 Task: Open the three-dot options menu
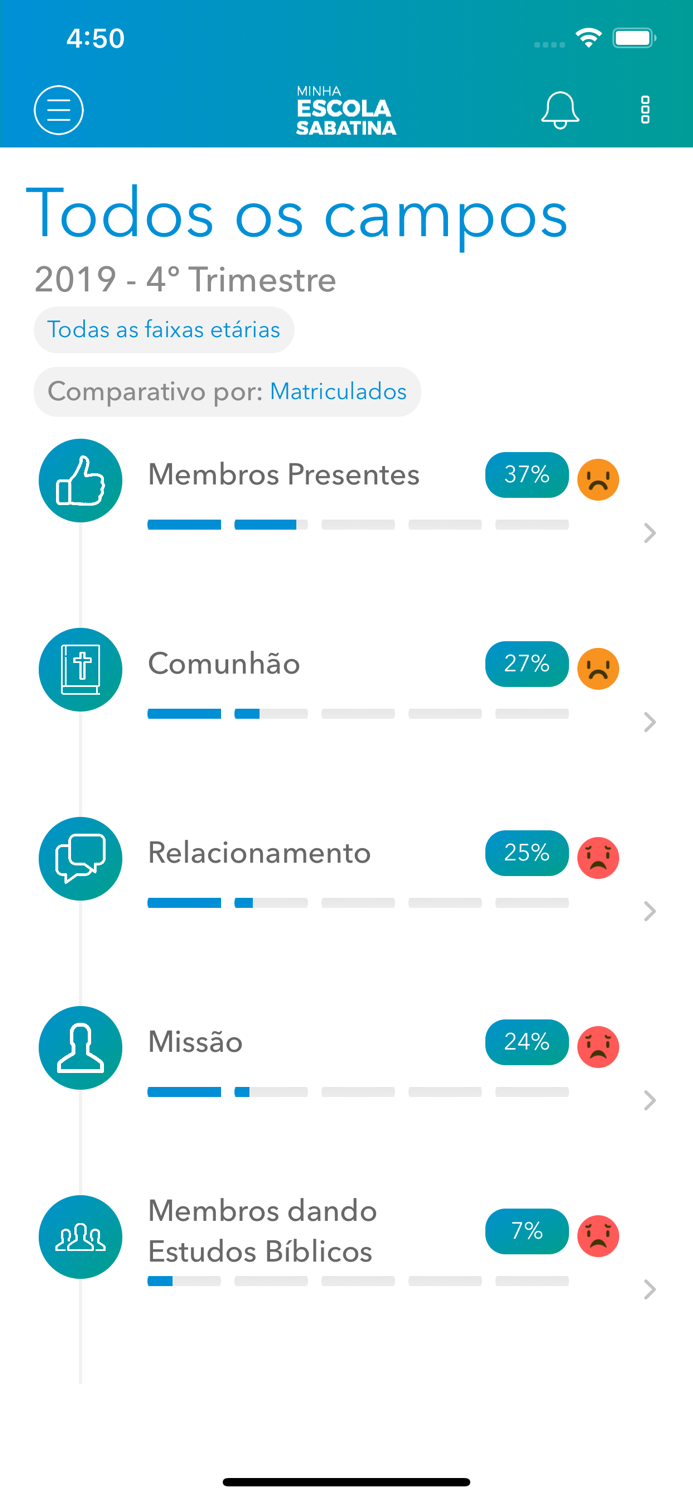click(645, 110)
